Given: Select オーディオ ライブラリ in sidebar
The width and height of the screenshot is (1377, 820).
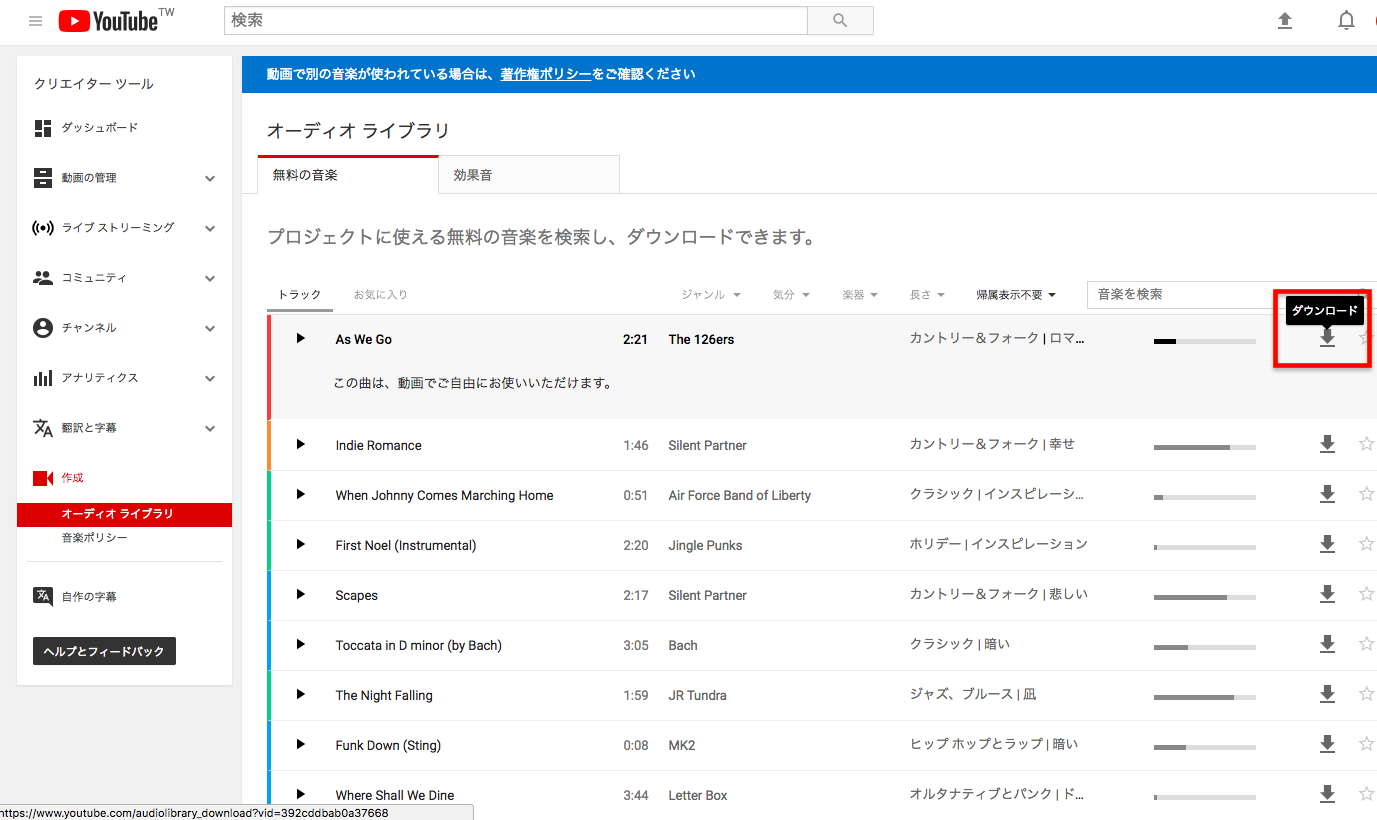Looking at the screenshot, I should coord(124,514).
